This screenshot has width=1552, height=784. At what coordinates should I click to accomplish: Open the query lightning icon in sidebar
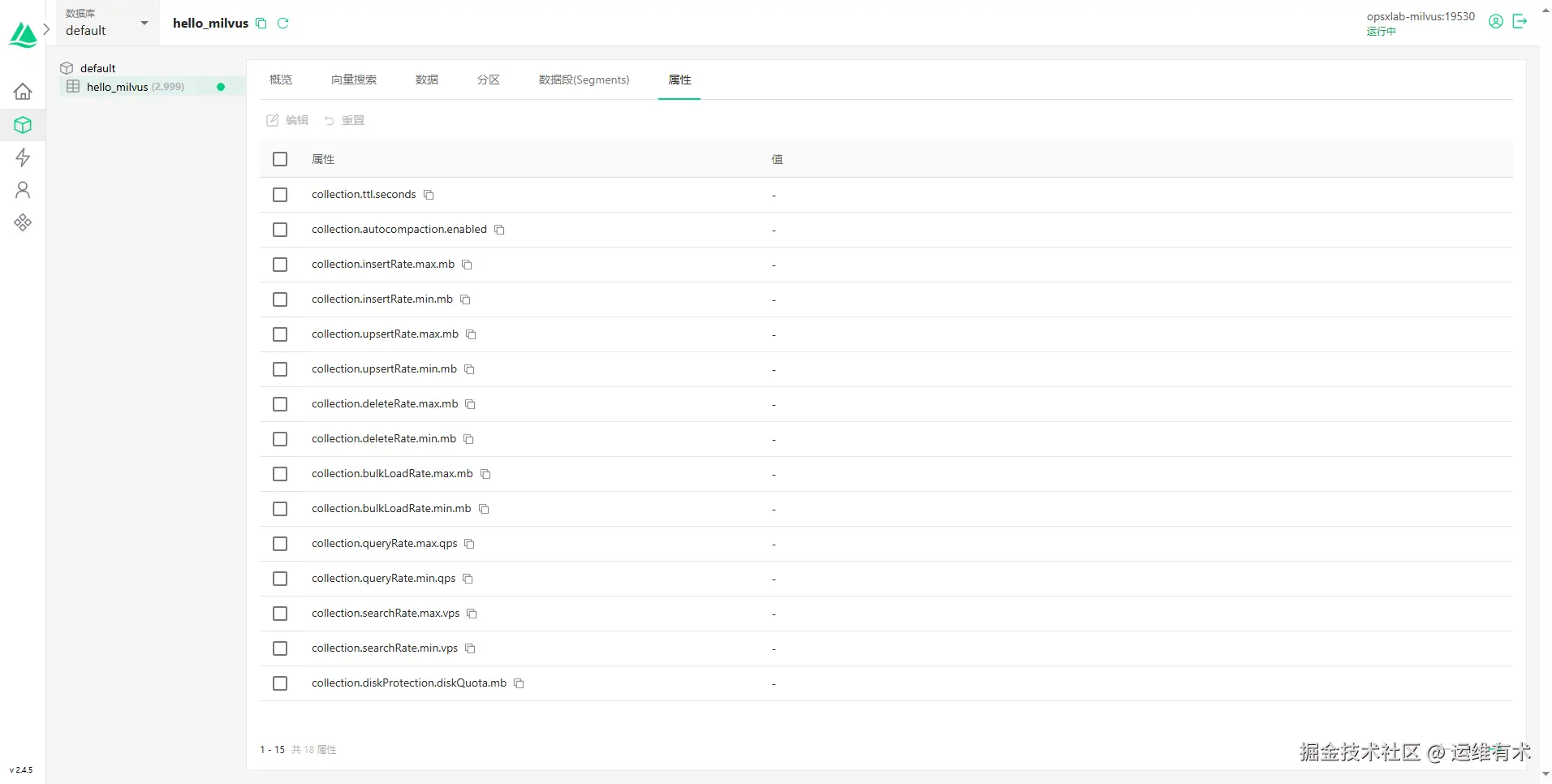[x=23, y=157]
